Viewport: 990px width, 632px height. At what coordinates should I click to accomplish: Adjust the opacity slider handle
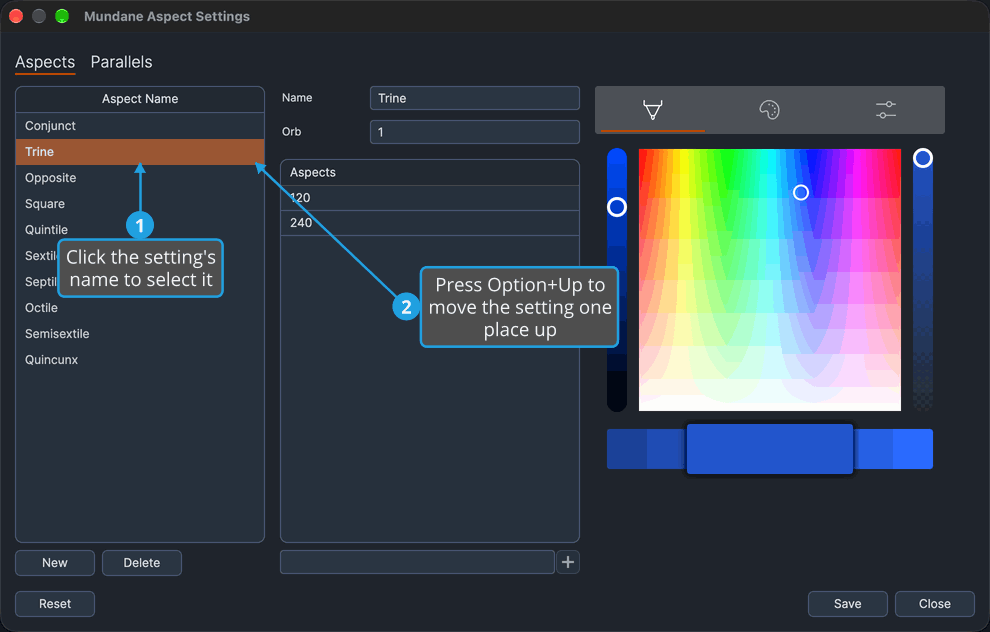click(x=922, y=158)
